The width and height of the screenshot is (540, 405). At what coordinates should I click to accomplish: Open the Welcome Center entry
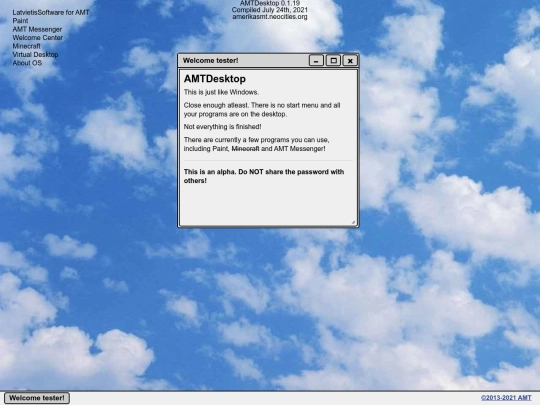click(x=38, y=38)
